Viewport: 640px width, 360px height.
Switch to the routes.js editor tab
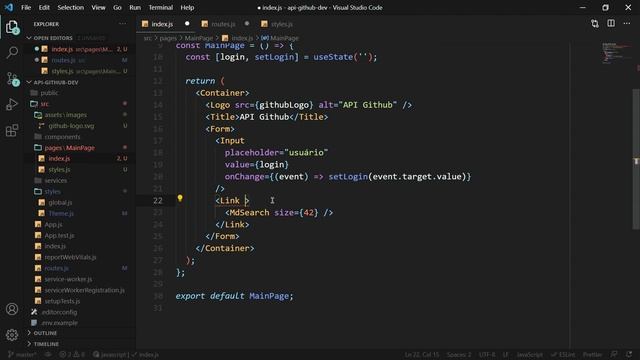pyautogui.click(x=223, y=24)
